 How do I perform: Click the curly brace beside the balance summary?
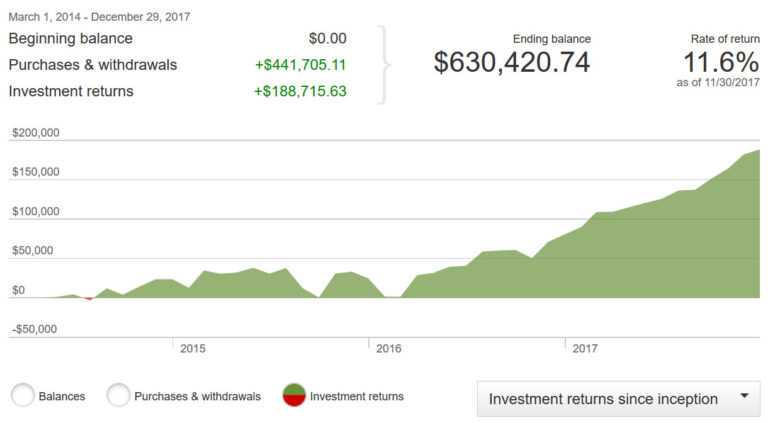click(x=386, y=65)
